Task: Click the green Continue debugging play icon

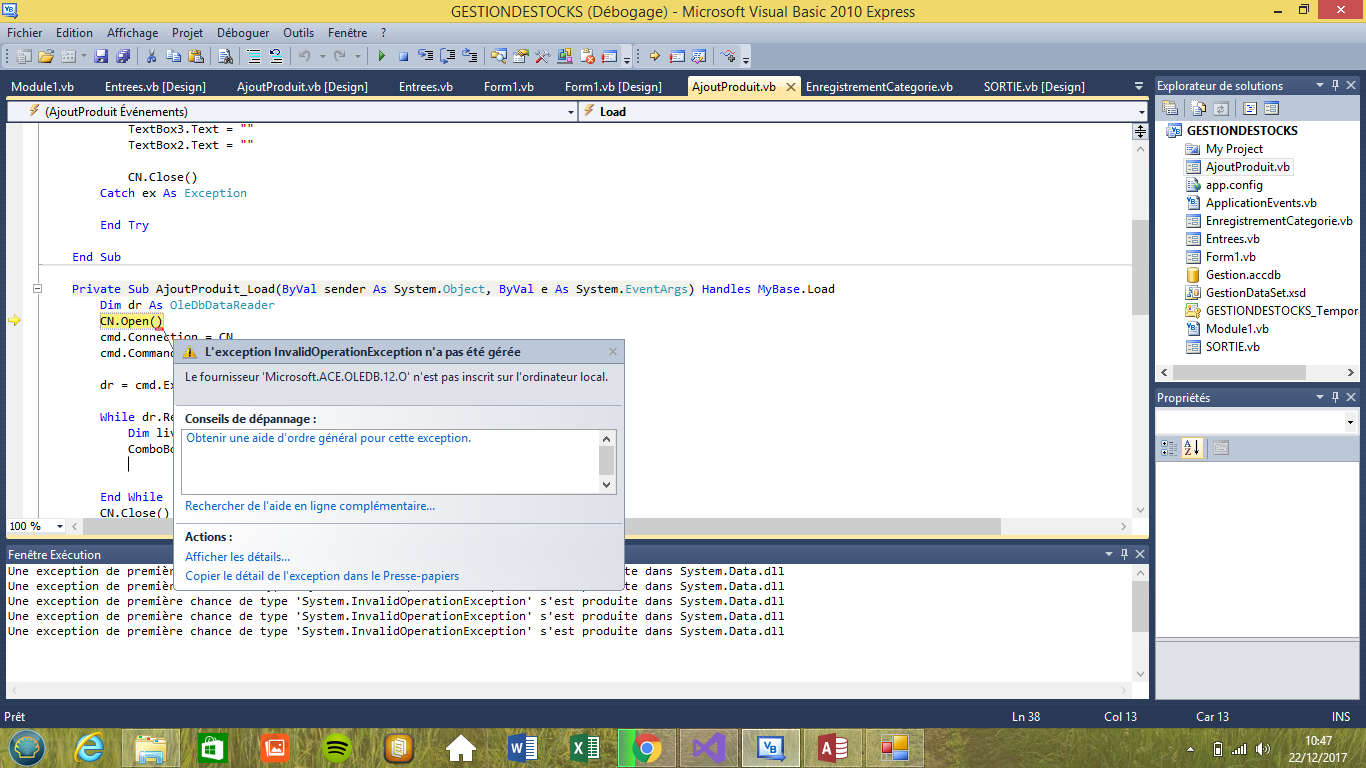Action: pos(381,56)
